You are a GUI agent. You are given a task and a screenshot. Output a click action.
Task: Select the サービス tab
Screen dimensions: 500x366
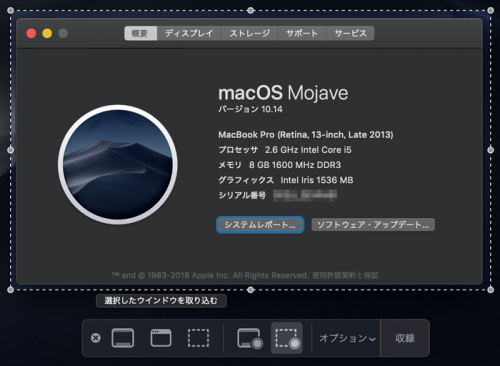(350, 33)
